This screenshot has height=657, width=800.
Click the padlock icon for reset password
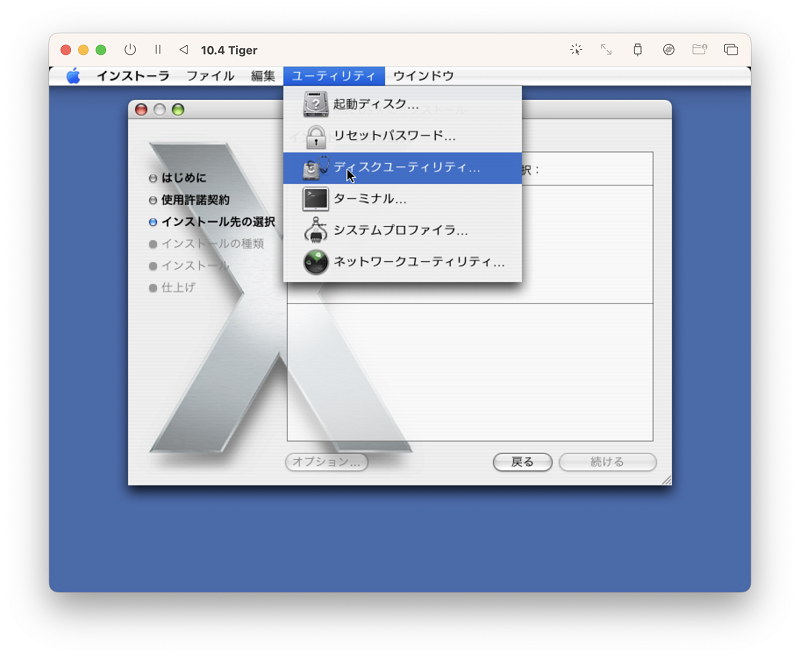click(x=316, y=136)
